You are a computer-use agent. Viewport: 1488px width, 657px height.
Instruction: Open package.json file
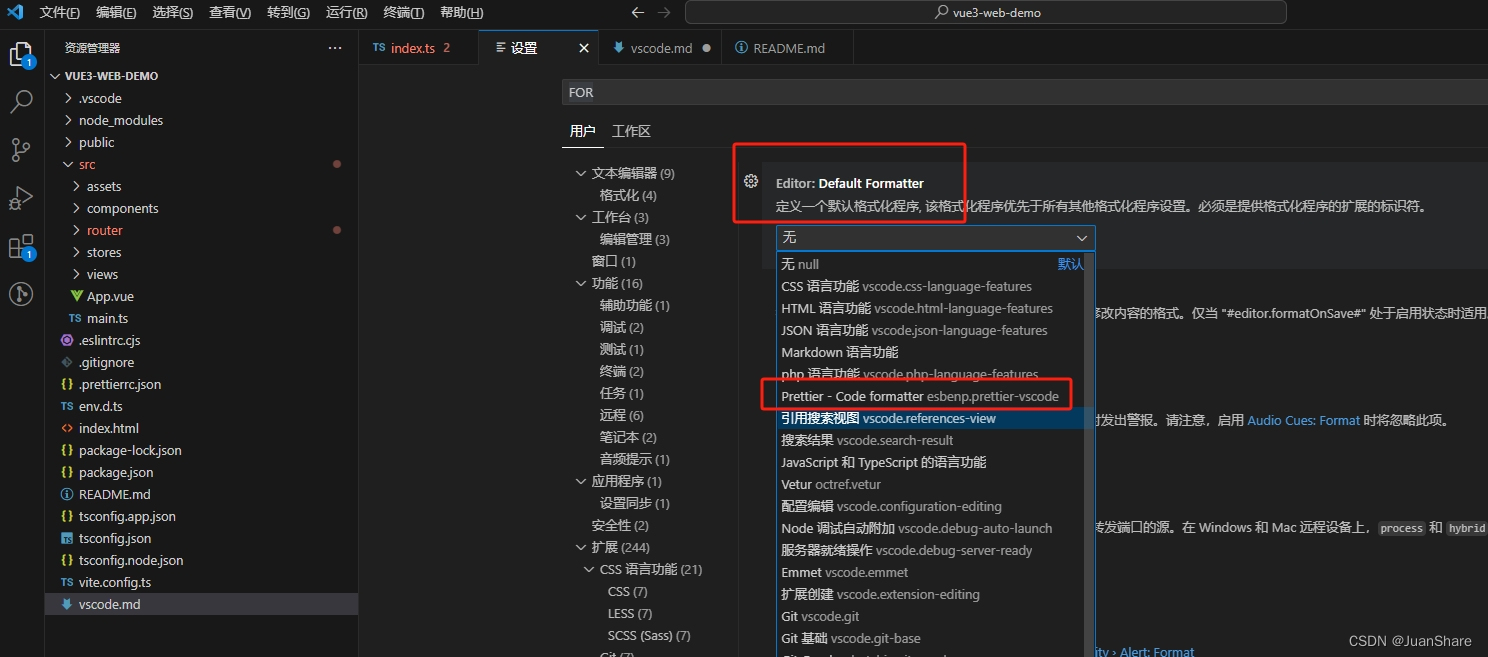116,472
